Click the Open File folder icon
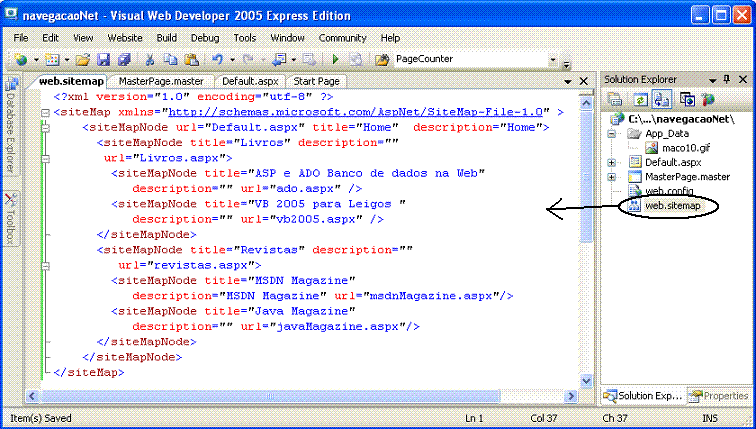Viewport: 756px width, 429px height. (x=83, y=59)
